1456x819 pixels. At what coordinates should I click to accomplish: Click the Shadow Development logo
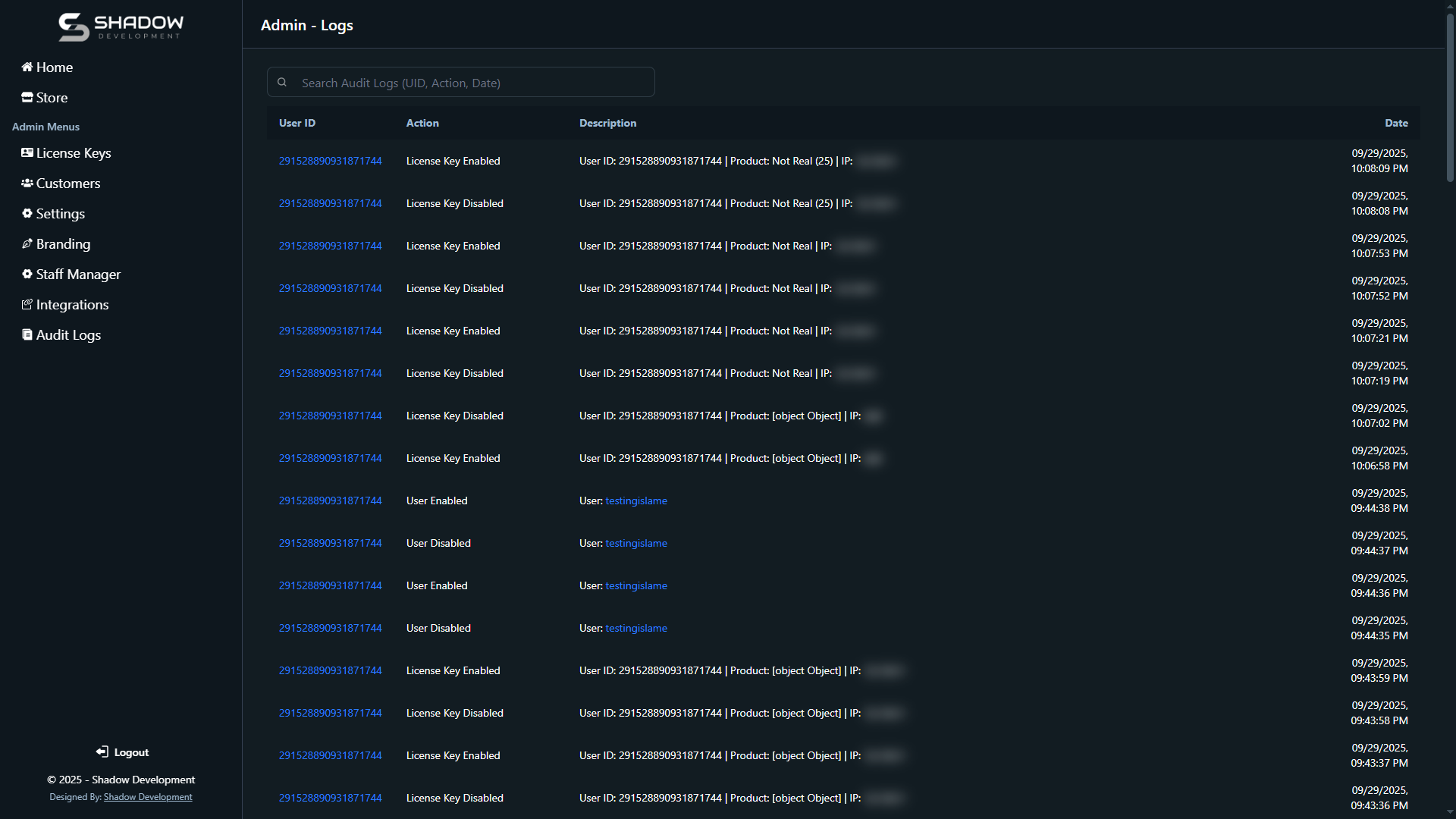click(x=121, y=27)
